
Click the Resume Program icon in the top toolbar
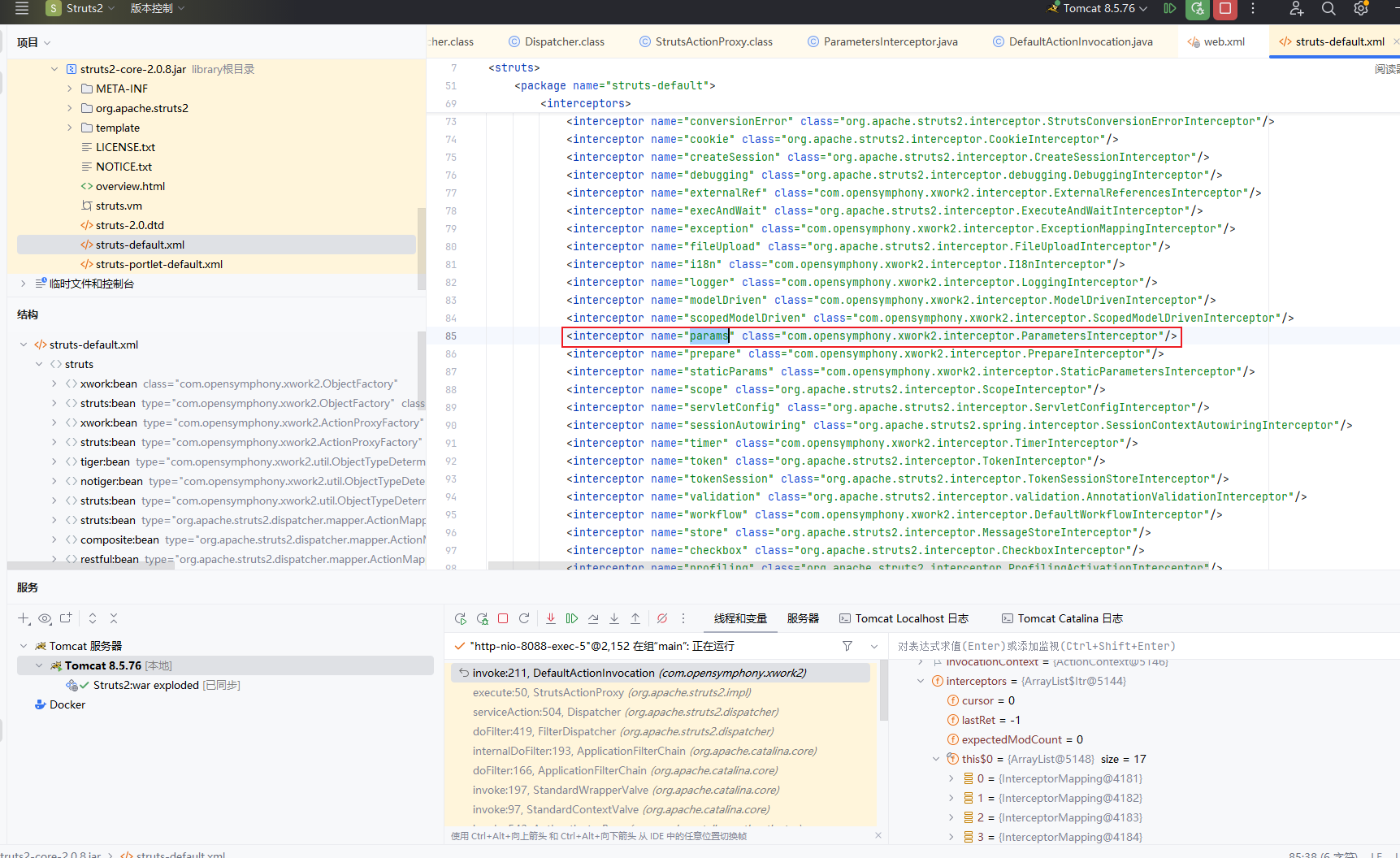click(x=1170, y=9)
